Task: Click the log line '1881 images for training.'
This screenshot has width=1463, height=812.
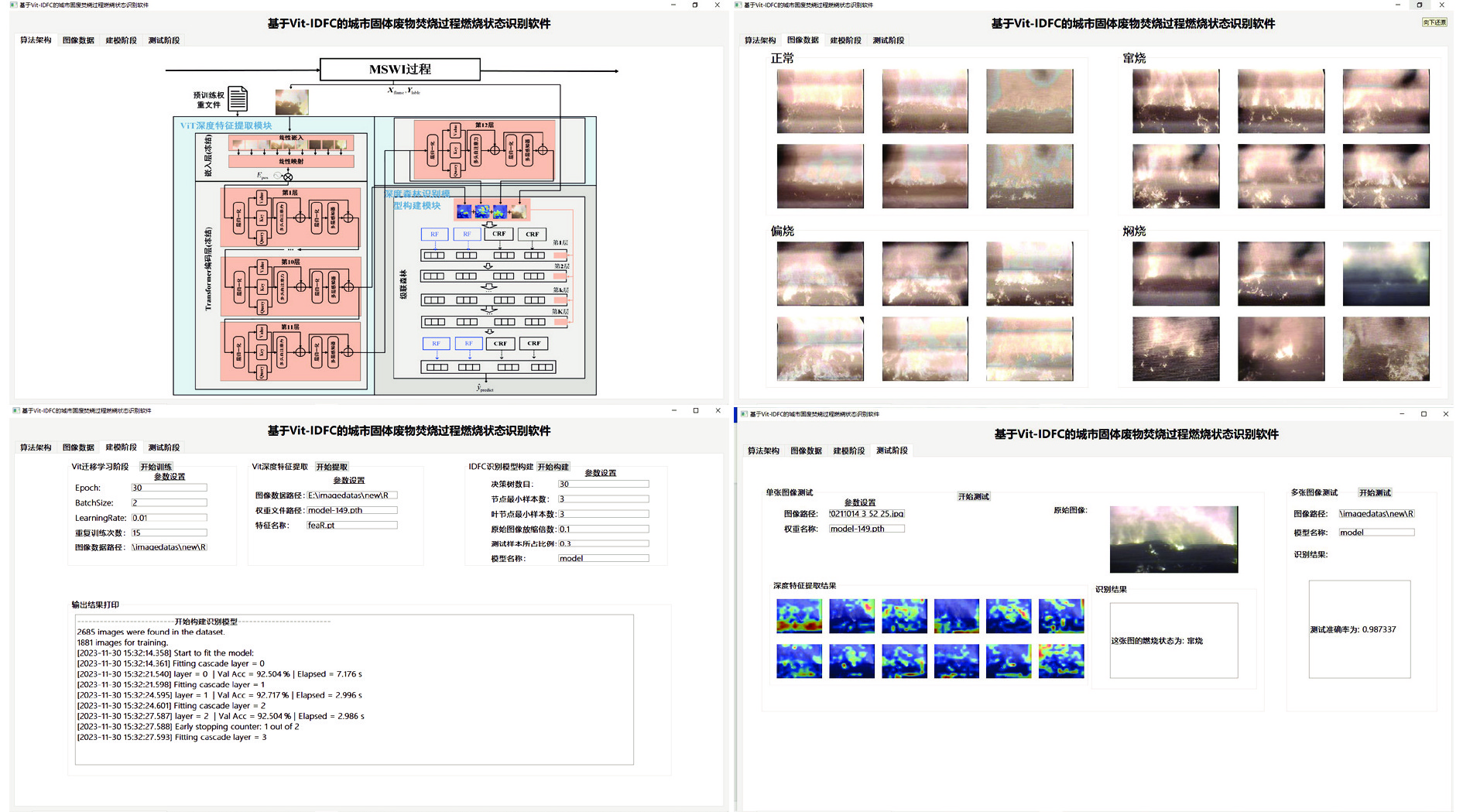Action: click(122, 642)
